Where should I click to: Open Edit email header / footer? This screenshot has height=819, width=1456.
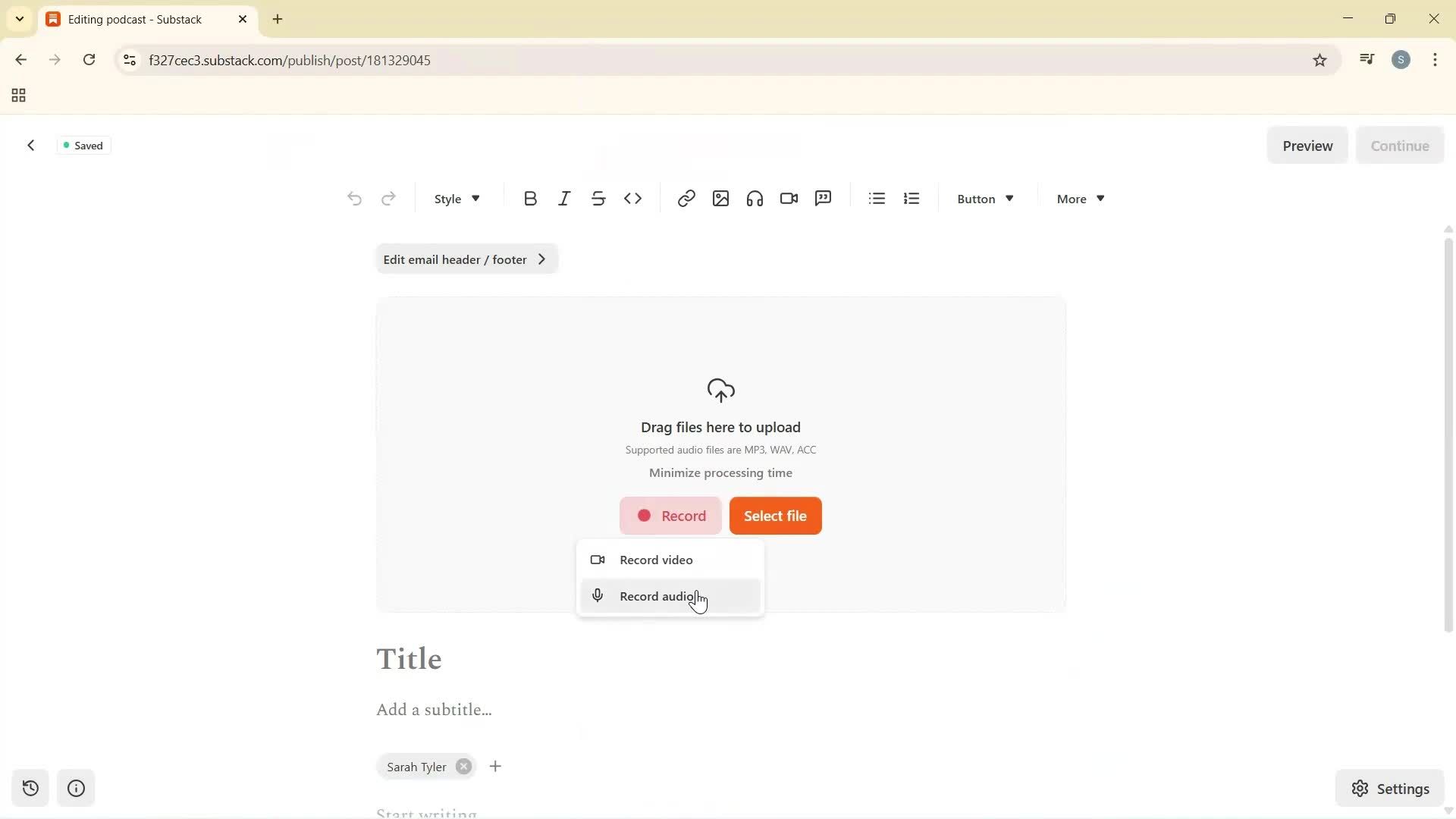pyautogui.click(x=466, y=259)
